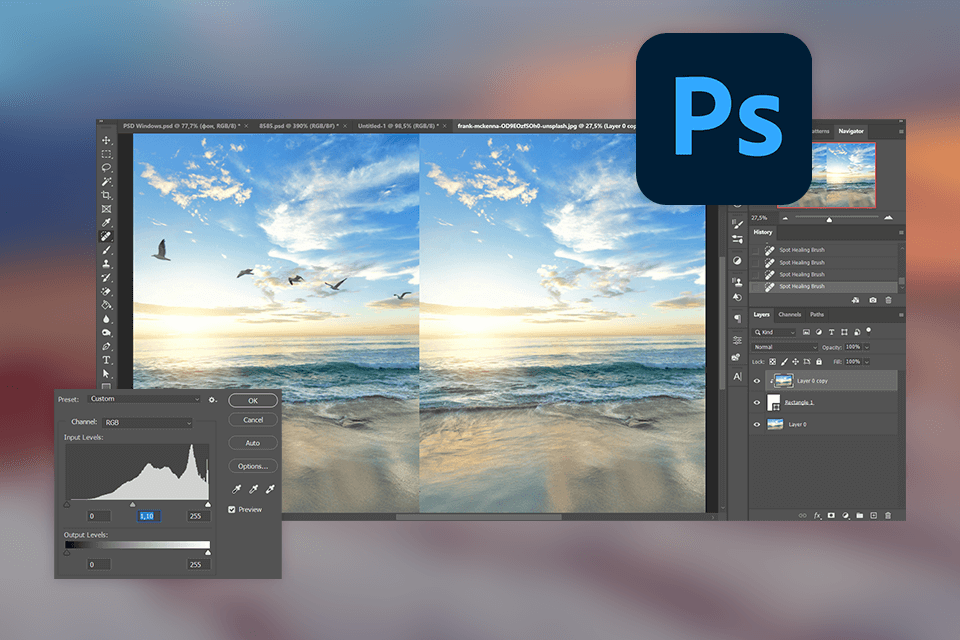Select the Pen tool
960x640 pixels.
(x=107, y=346)
